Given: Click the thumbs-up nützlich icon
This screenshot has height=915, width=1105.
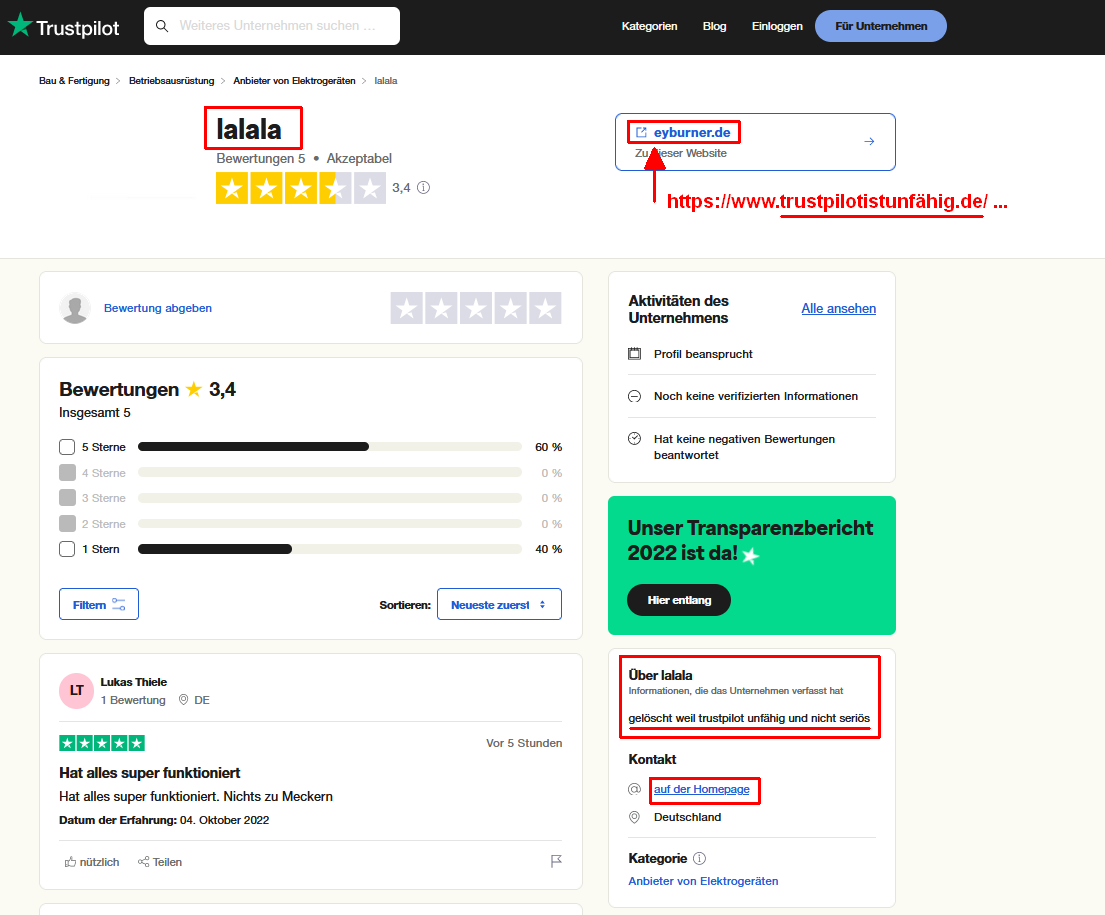Looking at the screenshot, I should pyautogui.click(x=70, y=862).
